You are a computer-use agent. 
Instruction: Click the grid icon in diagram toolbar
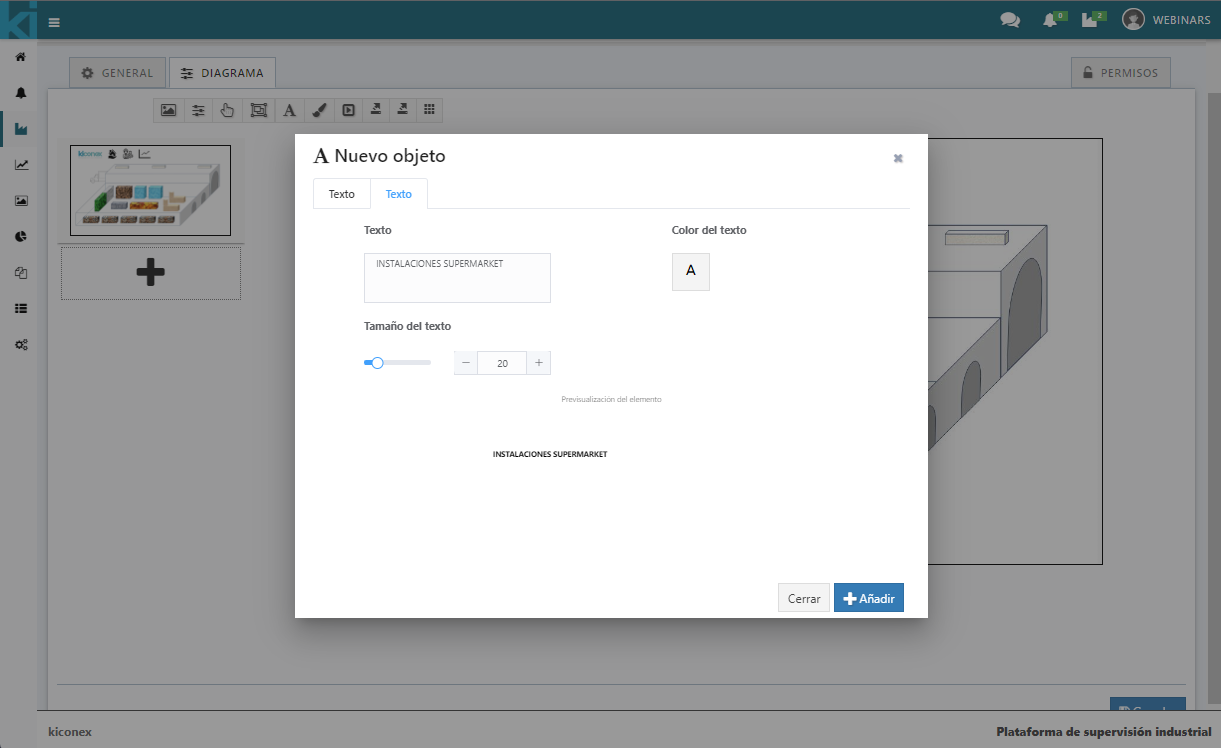click(429, 110)
